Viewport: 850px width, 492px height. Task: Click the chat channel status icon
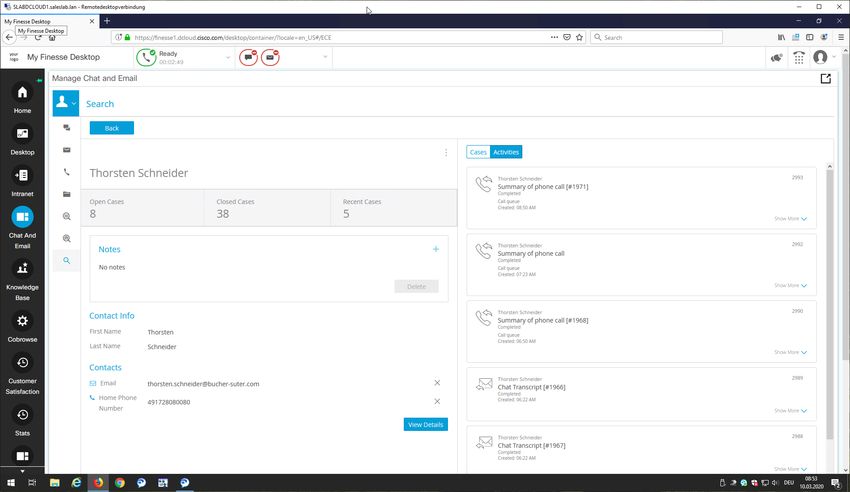pyautogui.click(x=248, y=57)
